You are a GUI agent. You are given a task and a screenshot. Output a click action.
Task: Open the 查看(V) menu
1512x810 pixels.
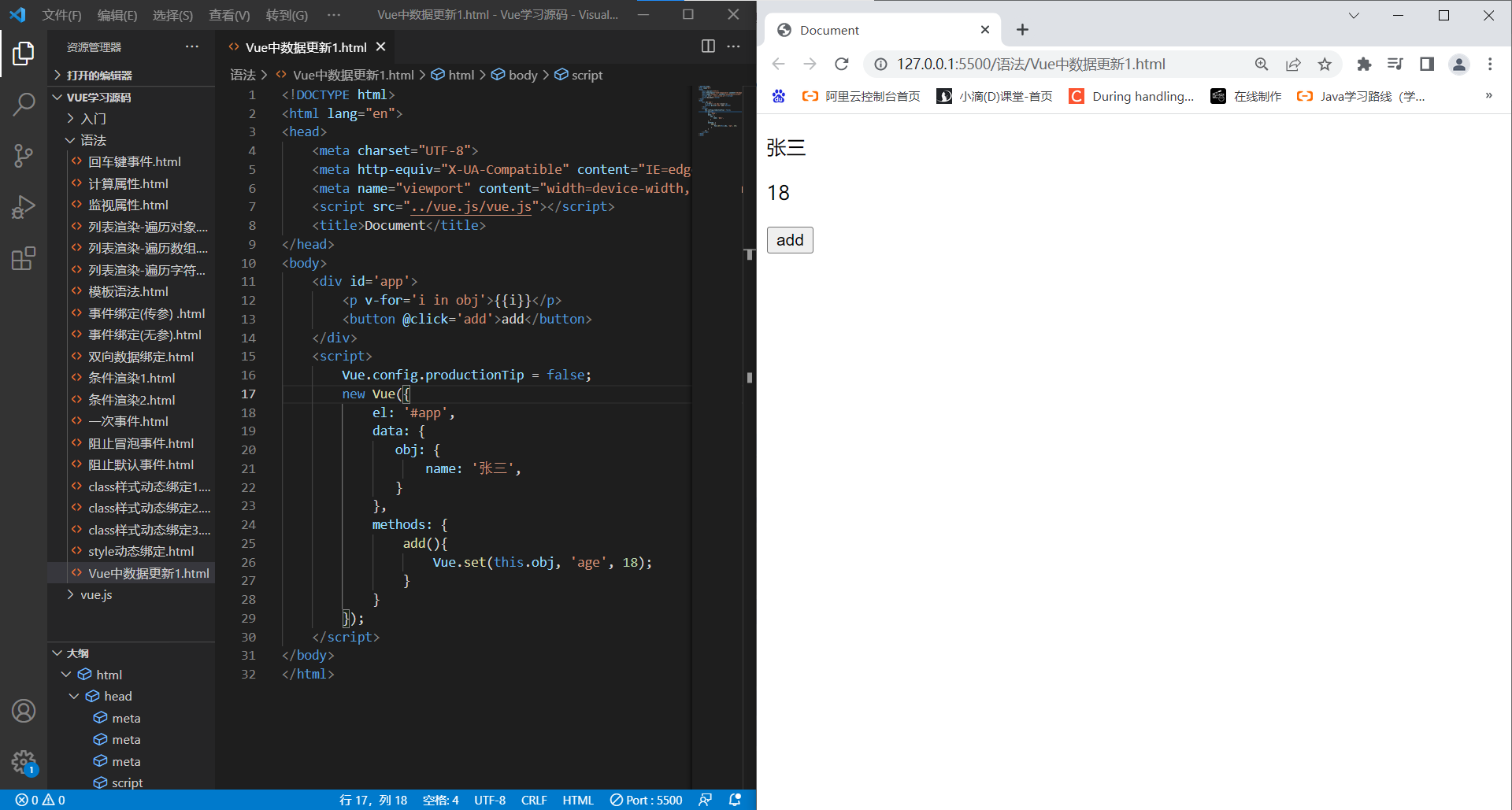pos(229,15)
